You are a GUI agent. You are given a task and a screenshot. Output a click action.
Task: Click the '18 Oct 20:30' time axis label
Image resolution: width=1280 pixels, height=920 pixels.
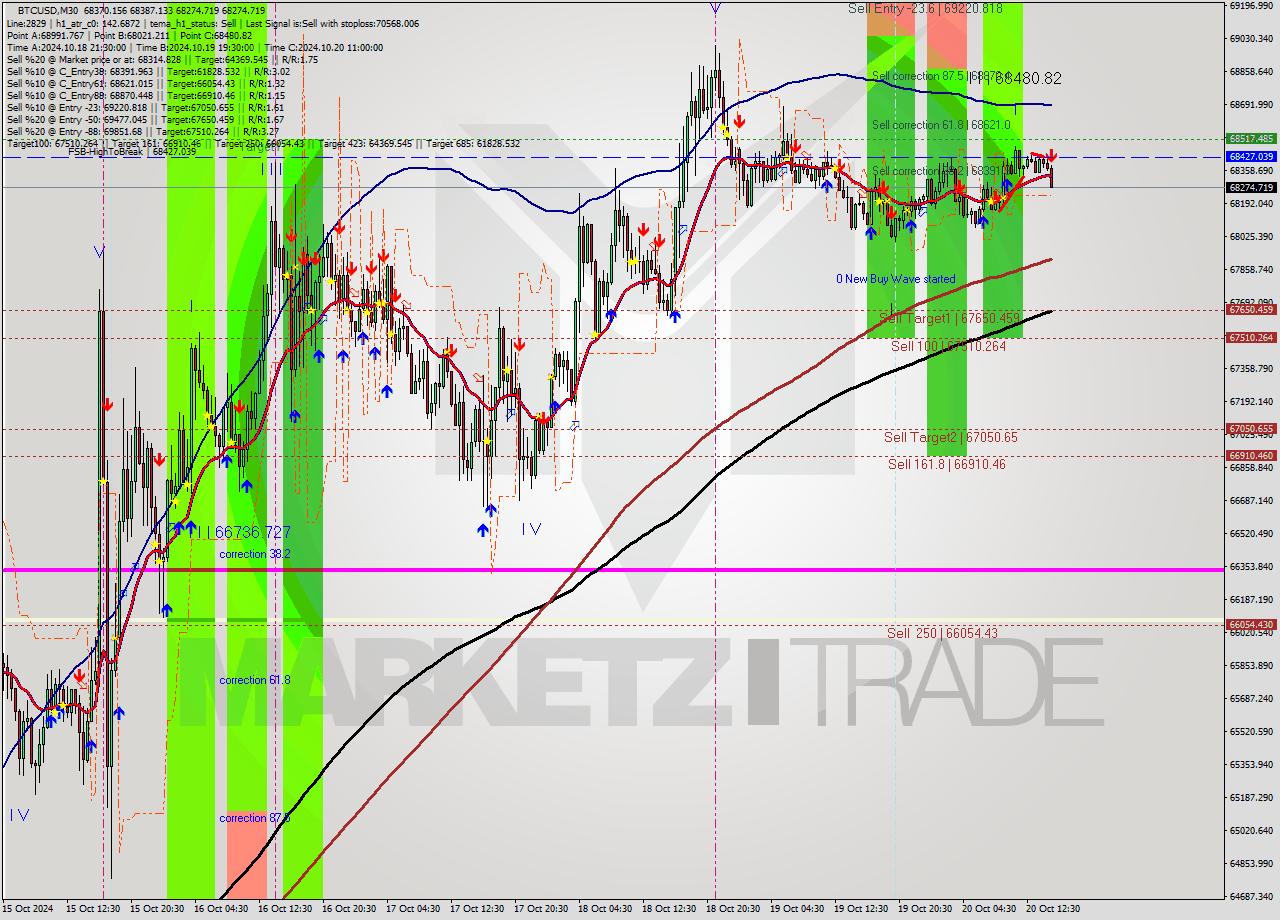click(x=734, y=909)
